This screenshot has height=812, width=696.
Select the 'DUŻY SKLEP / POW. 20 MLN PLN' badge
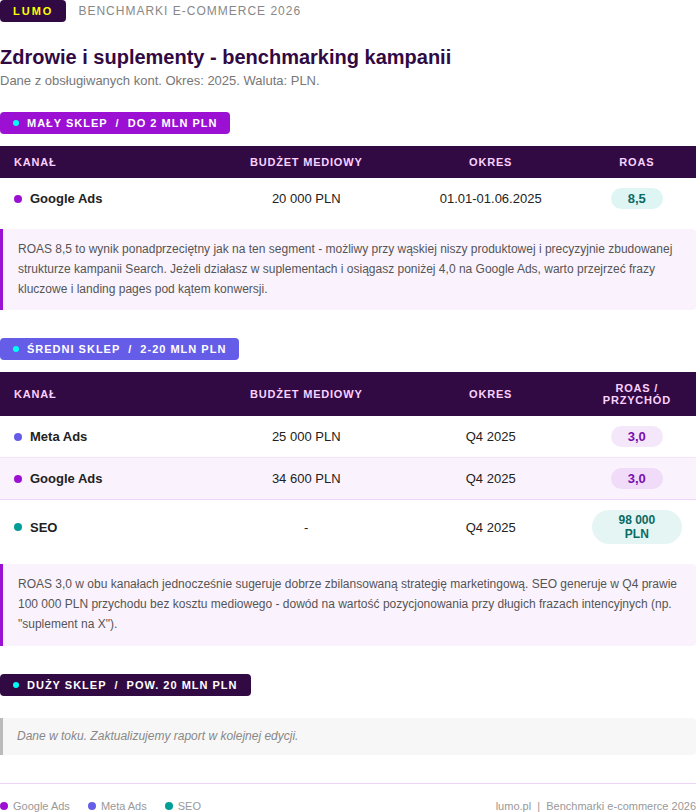tap(125, 685)
